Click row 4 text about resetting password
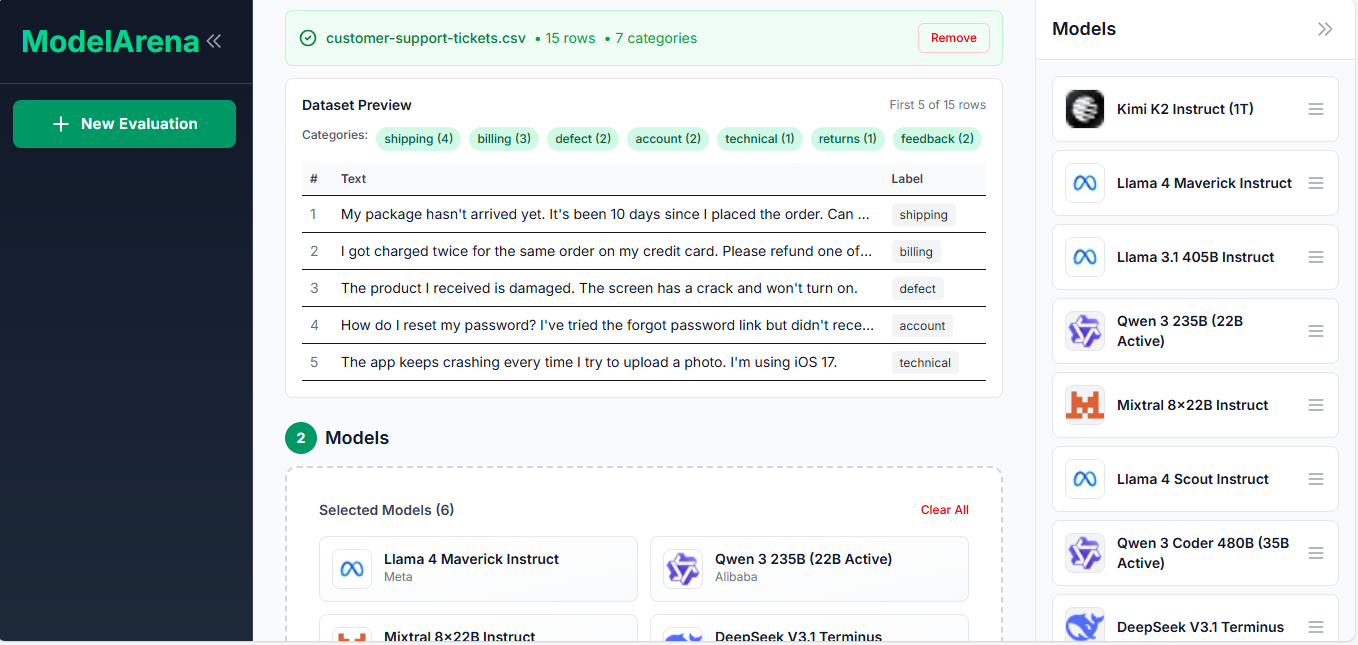The image size is (1358, 645). tap(607, 325)
